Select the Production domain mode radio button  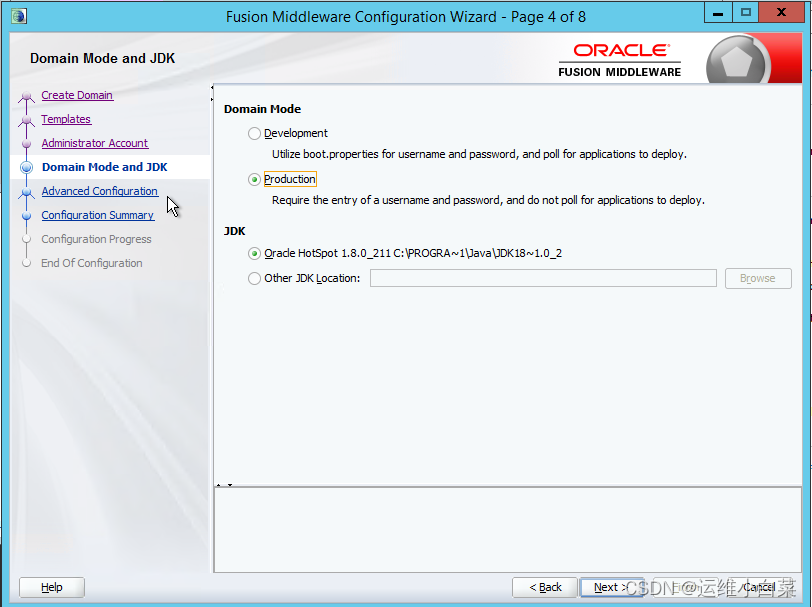[254, 180]
